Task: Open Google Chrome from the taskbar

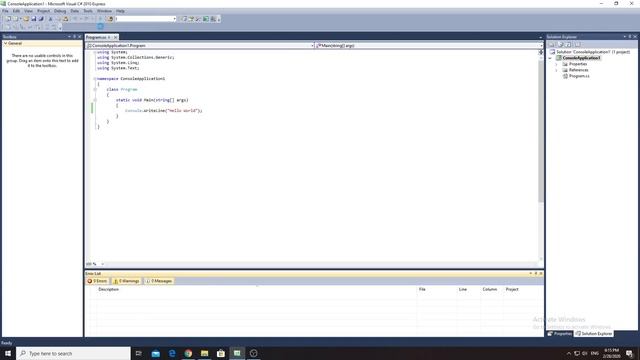Action: 188,353
